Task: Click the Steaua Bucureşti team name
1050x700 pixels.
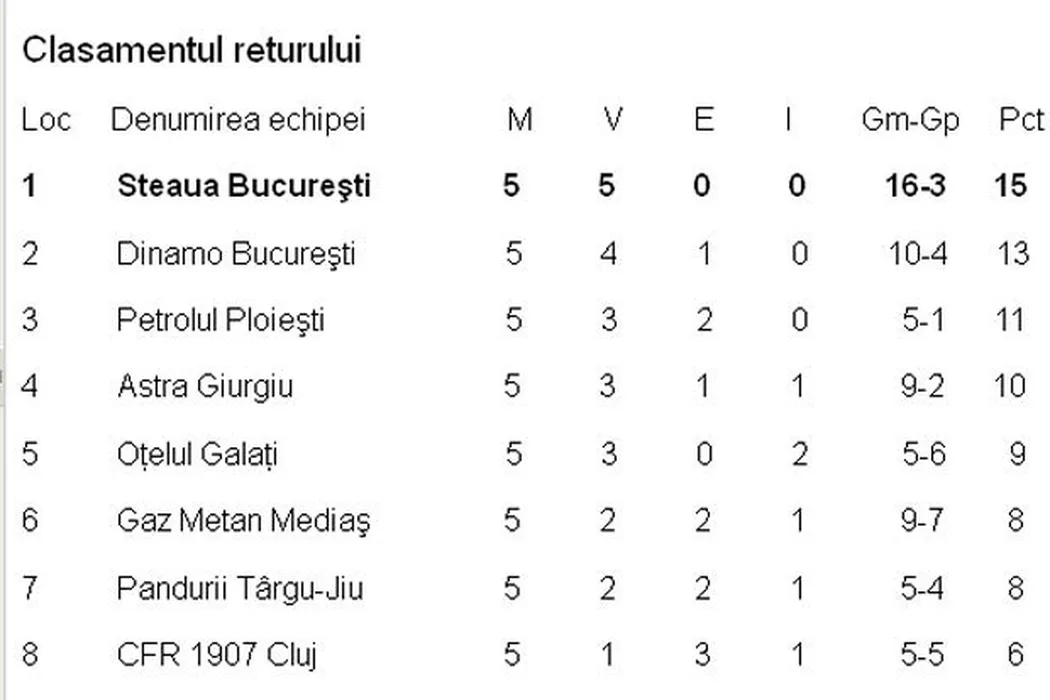Action: (x=244, y=186)
